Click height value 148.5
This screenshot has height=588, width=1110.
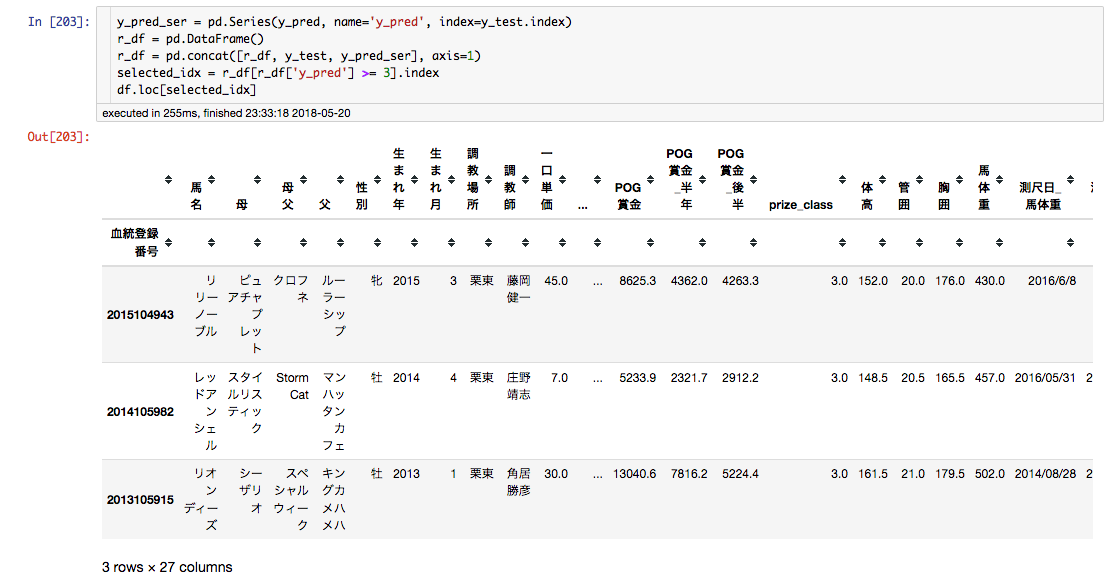click(873, 378)
